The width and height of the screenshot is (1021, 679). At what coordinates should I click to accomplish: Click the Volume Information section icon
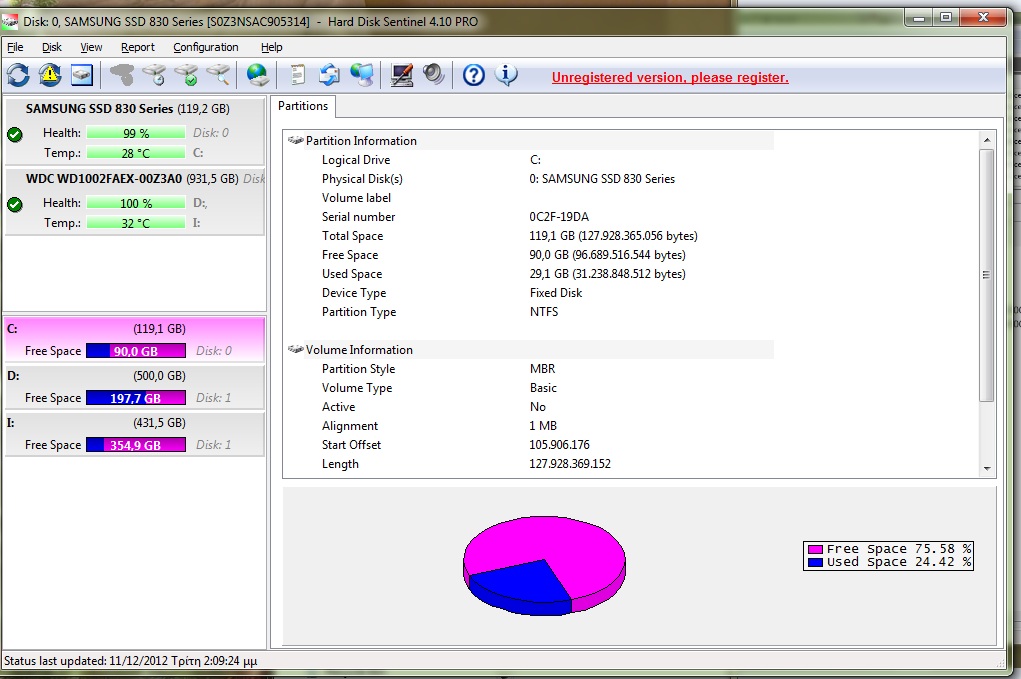pyautogui.click(x=296, y=350)
